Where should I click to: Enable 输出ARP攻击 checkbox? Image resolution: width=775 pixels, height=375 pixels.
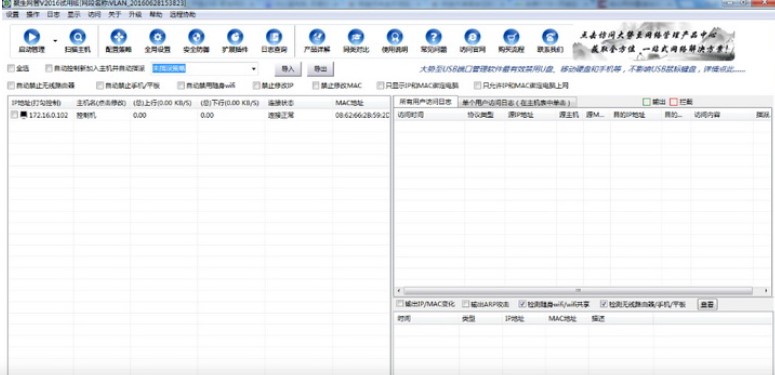(x=466, y=304)
